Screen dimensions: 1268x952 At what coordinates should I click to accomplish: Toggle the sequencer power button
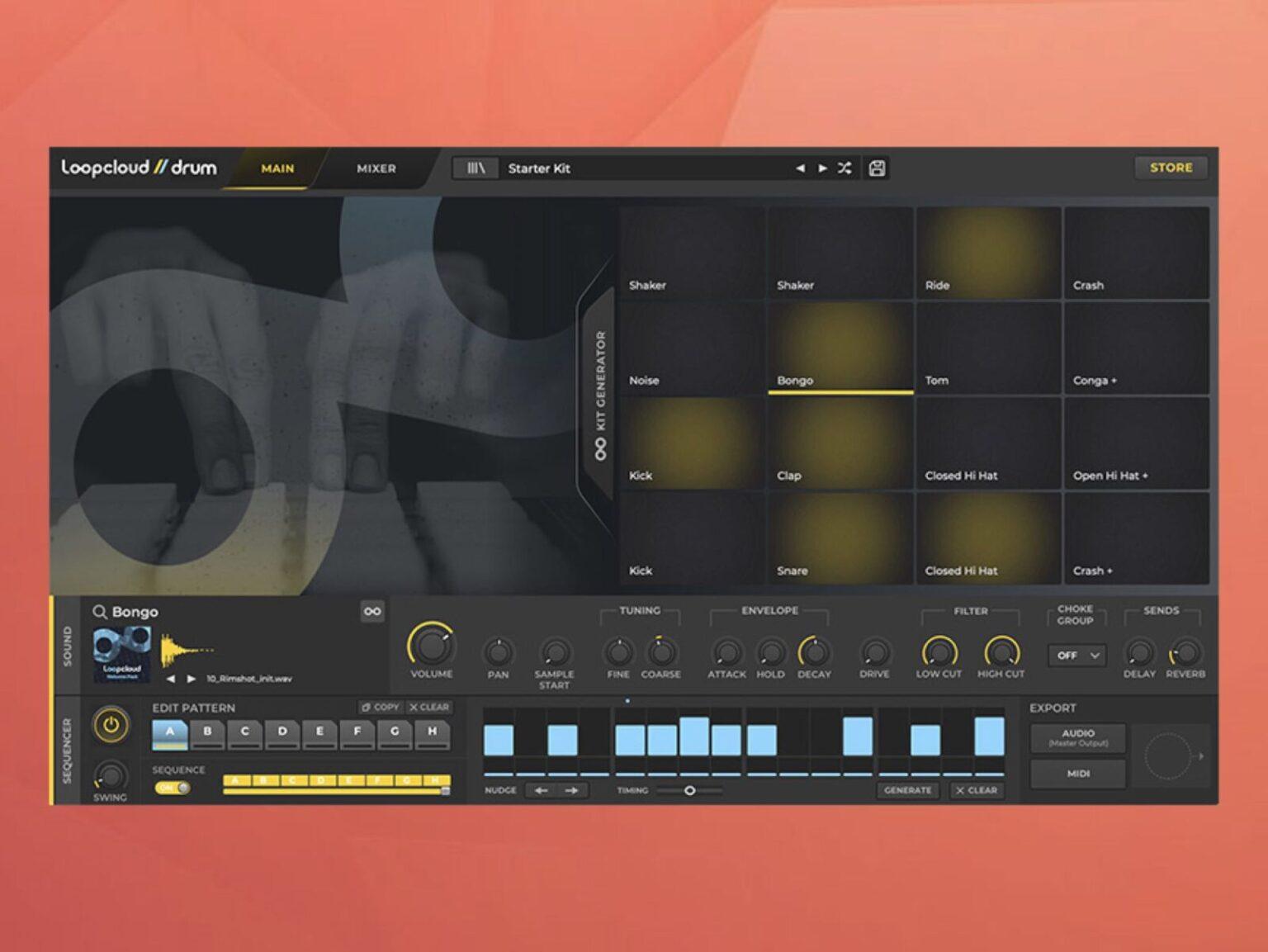(x=111, y=726)
